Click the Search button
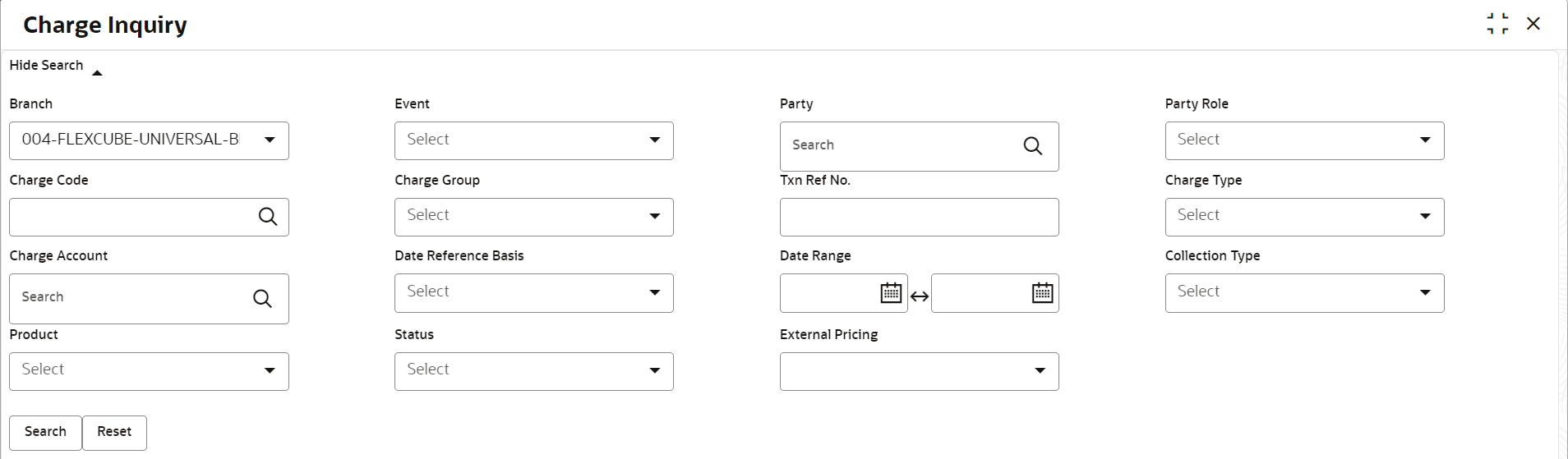Viewport: 1568px width, 459px height. (x=45, y=432)
